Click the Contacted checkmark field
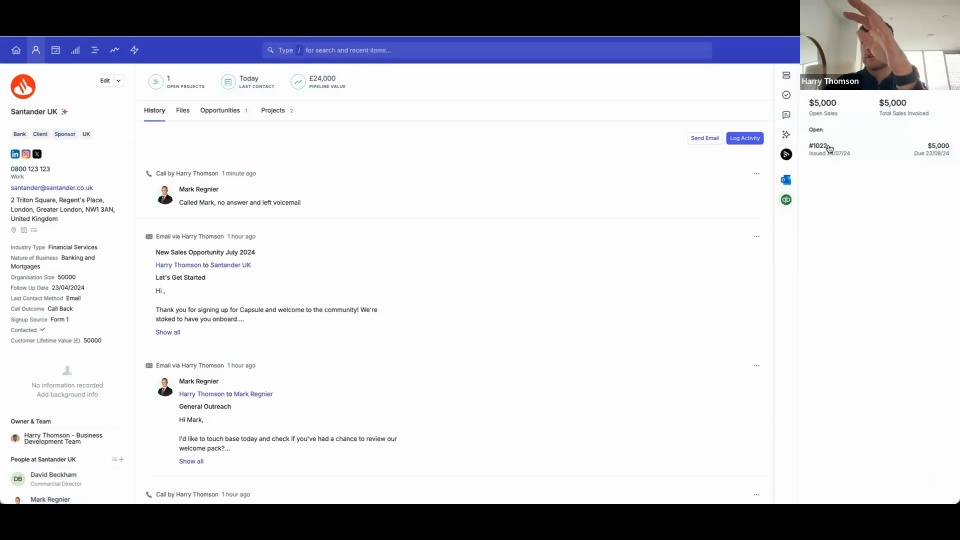960x540 pixels. [42, 330]
